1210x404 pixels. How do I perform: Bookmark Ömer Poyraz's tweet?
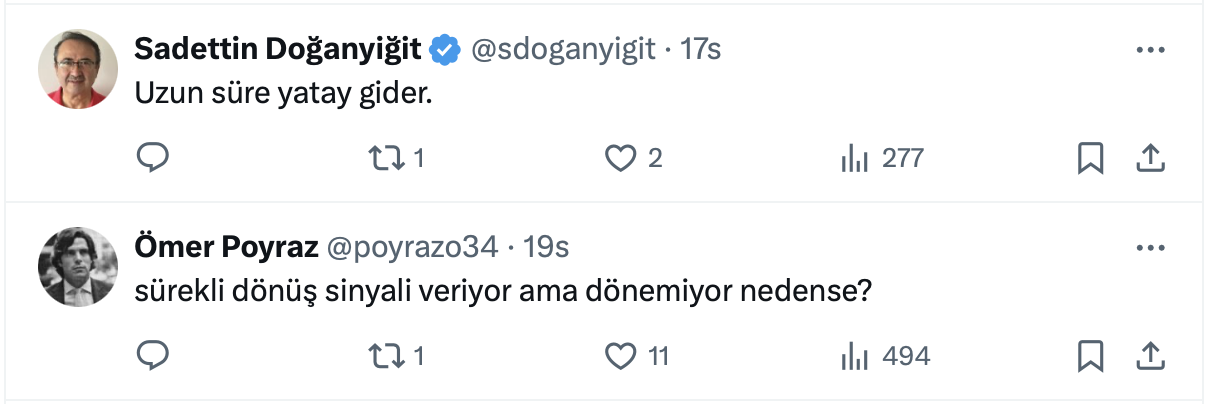pos(1090,355)
